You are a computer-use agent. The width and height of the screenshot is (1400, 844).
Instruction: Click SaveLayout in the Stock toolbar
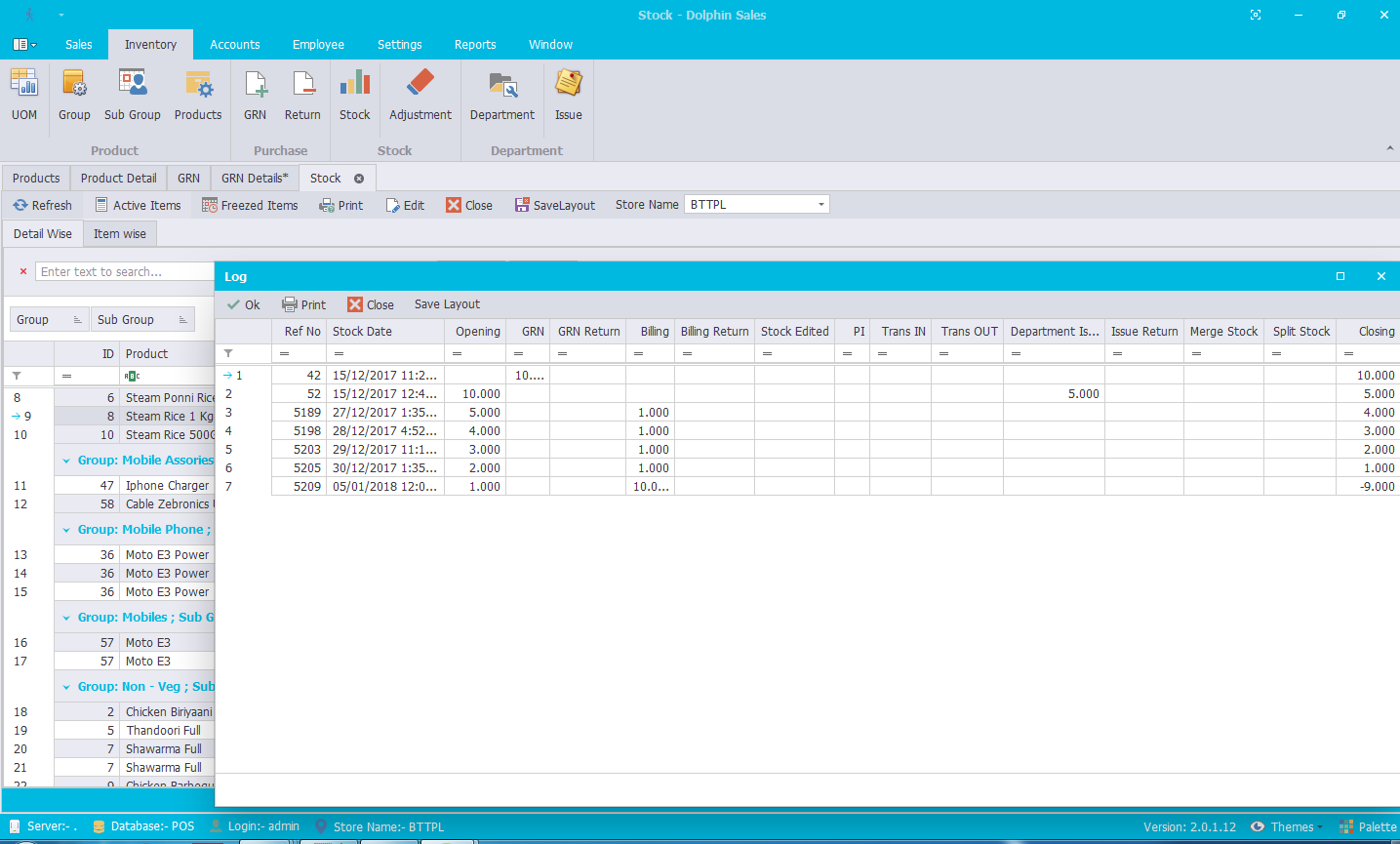point(555,205)
